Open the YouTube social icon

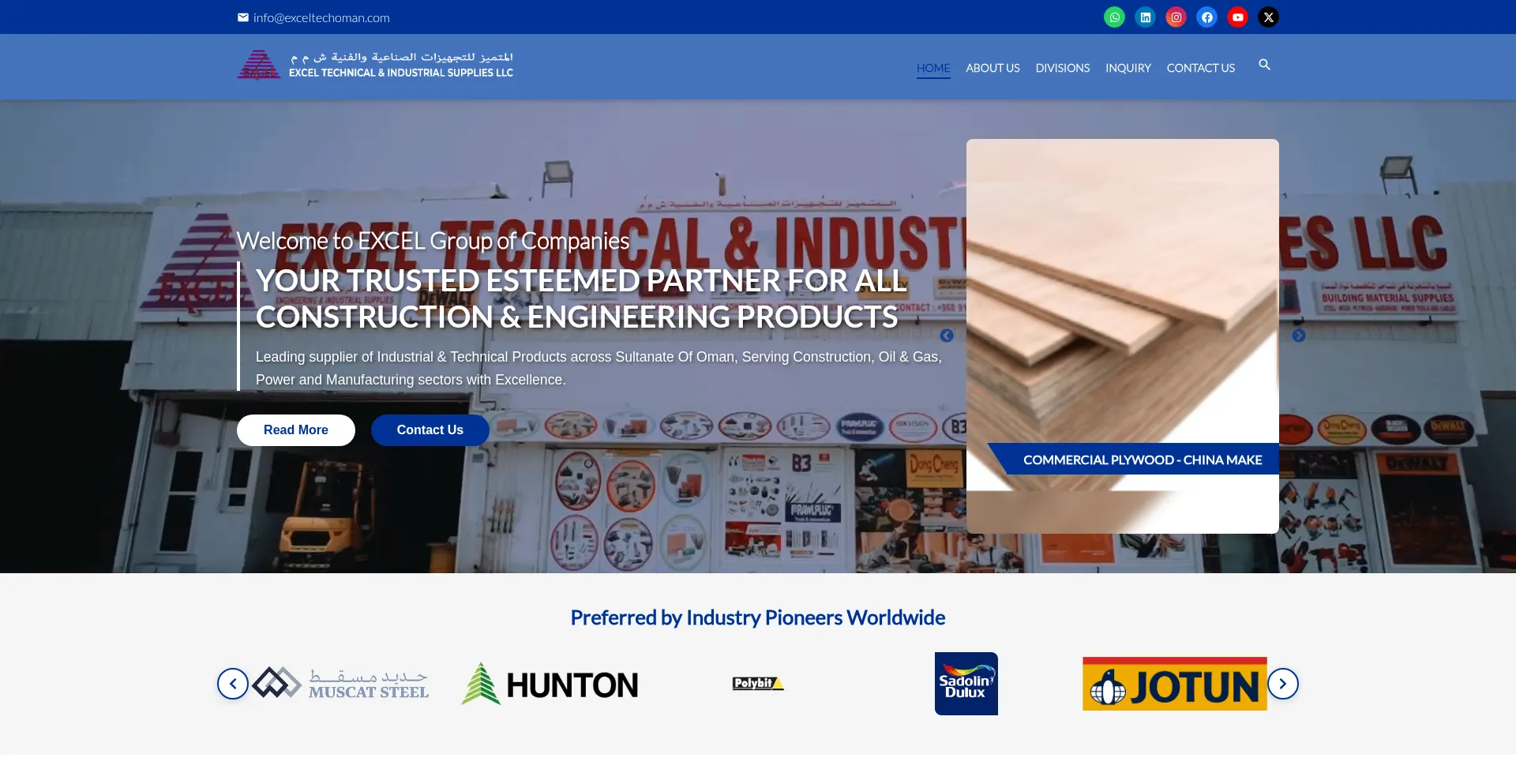[x=1237, y=17]
